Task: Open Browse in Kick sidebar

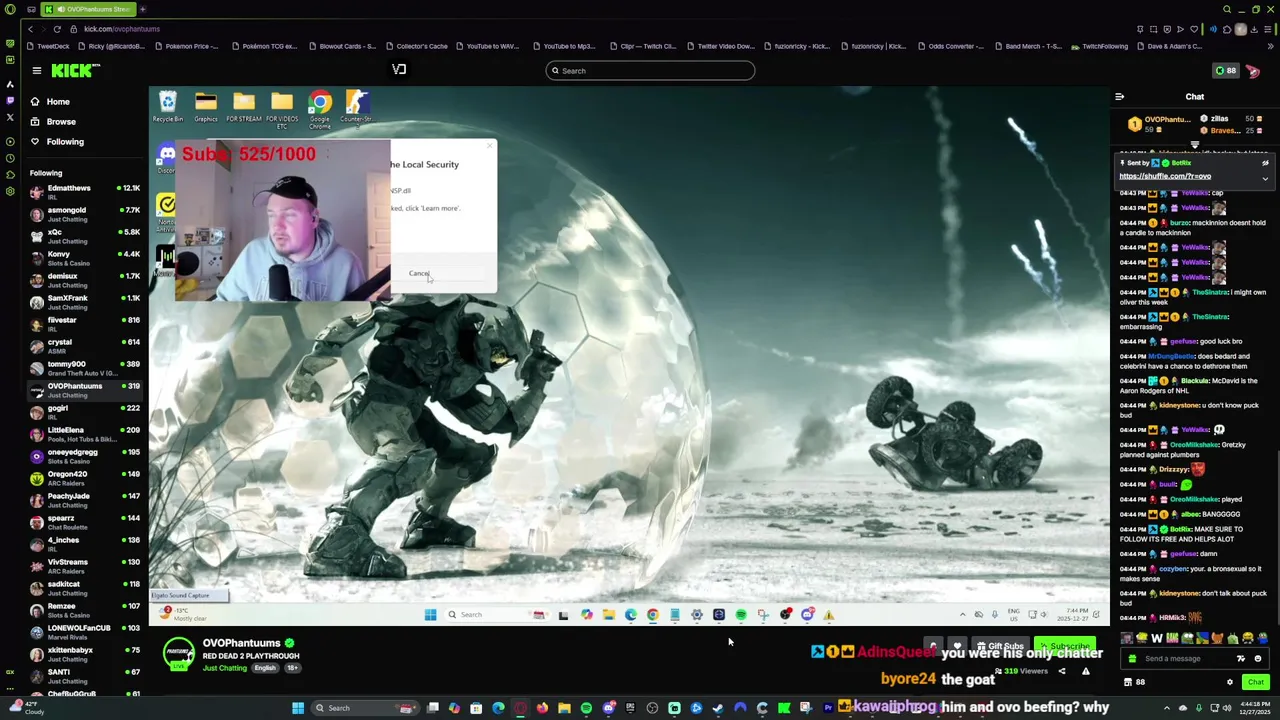Action: [61, 121]
